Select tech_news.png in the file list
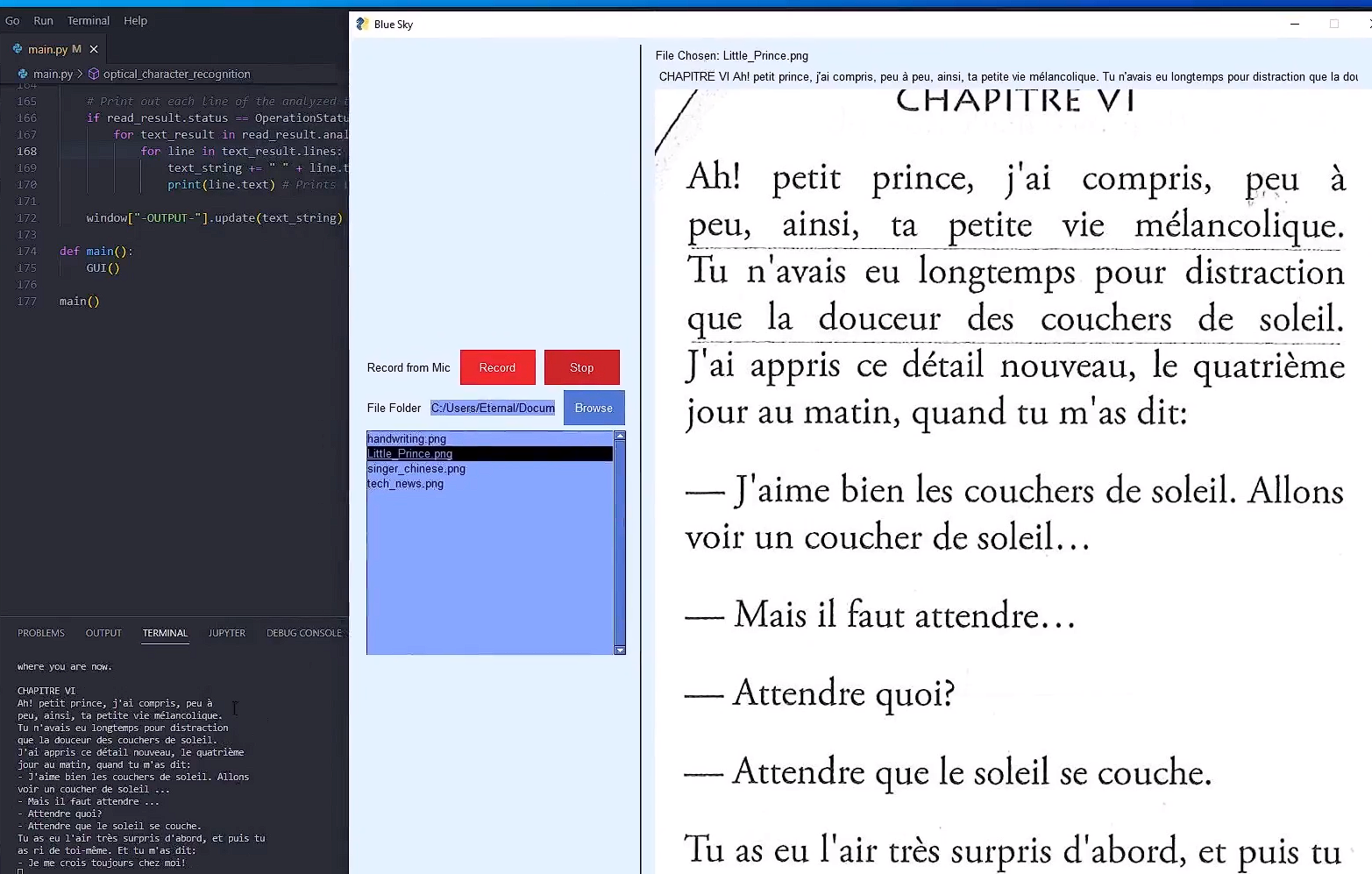The height and width of the screenshot is (874, 1372). (x=489, y=484)
